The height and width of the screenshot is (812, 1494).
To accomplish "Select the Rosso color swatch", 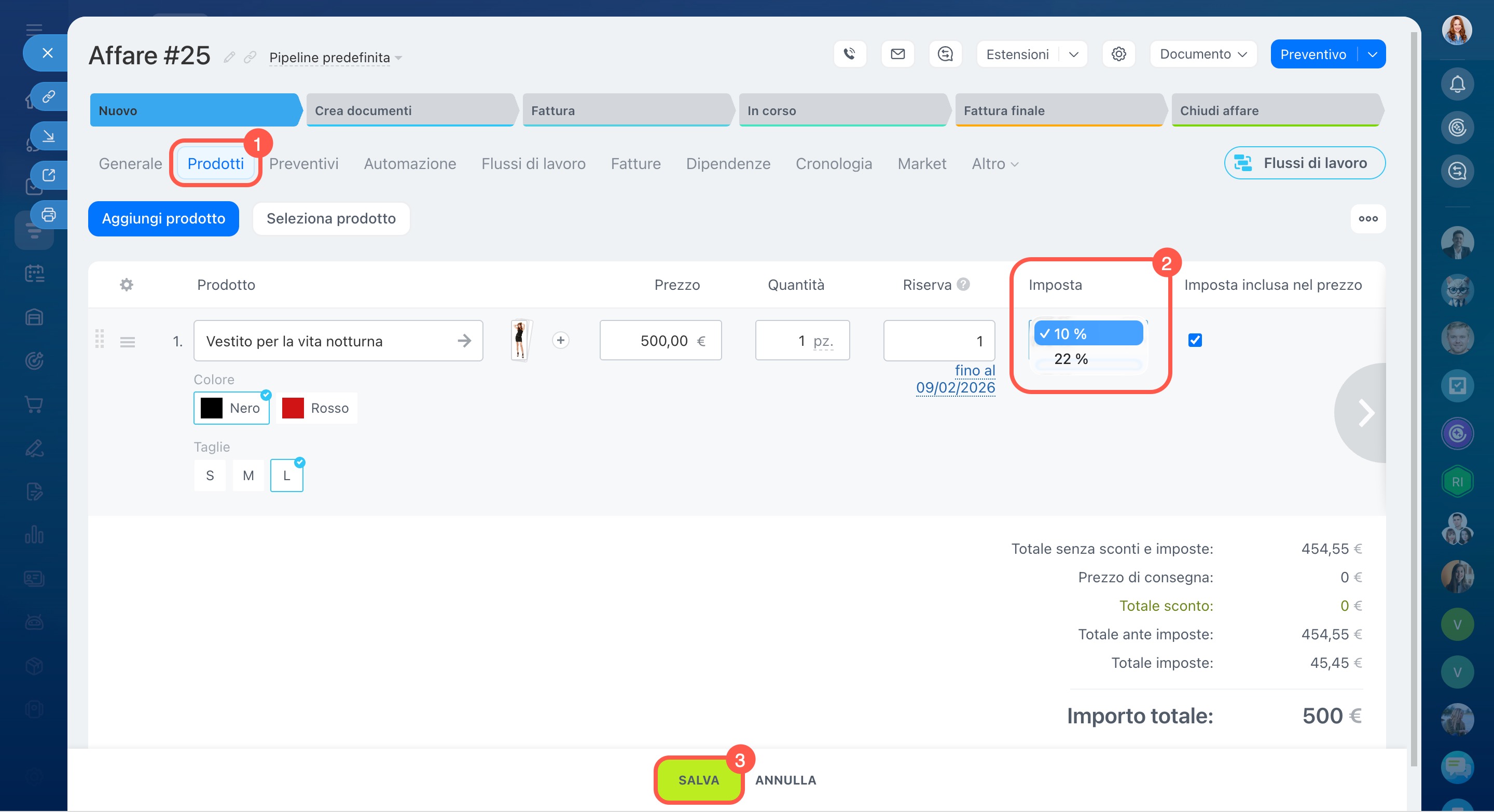I will [x=316, y=408].
